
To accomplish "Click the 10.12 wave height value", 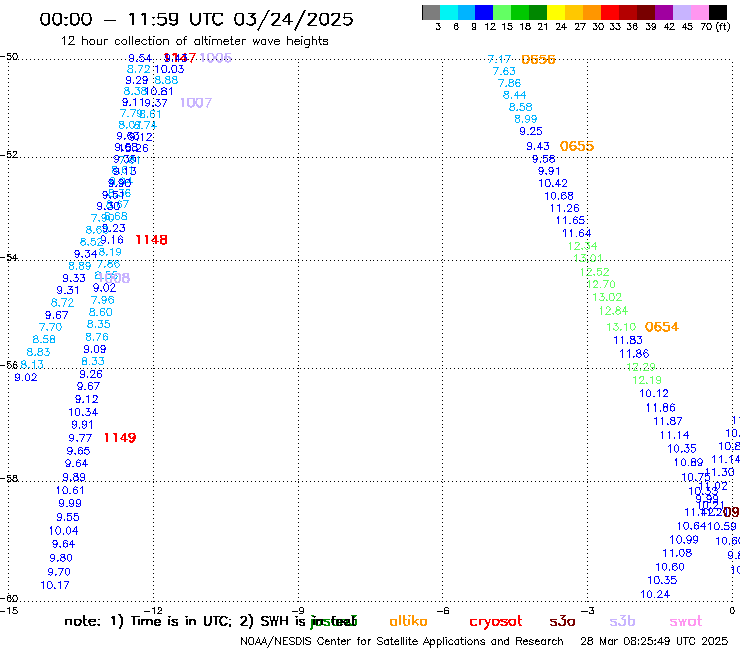I will coord(654,393).
